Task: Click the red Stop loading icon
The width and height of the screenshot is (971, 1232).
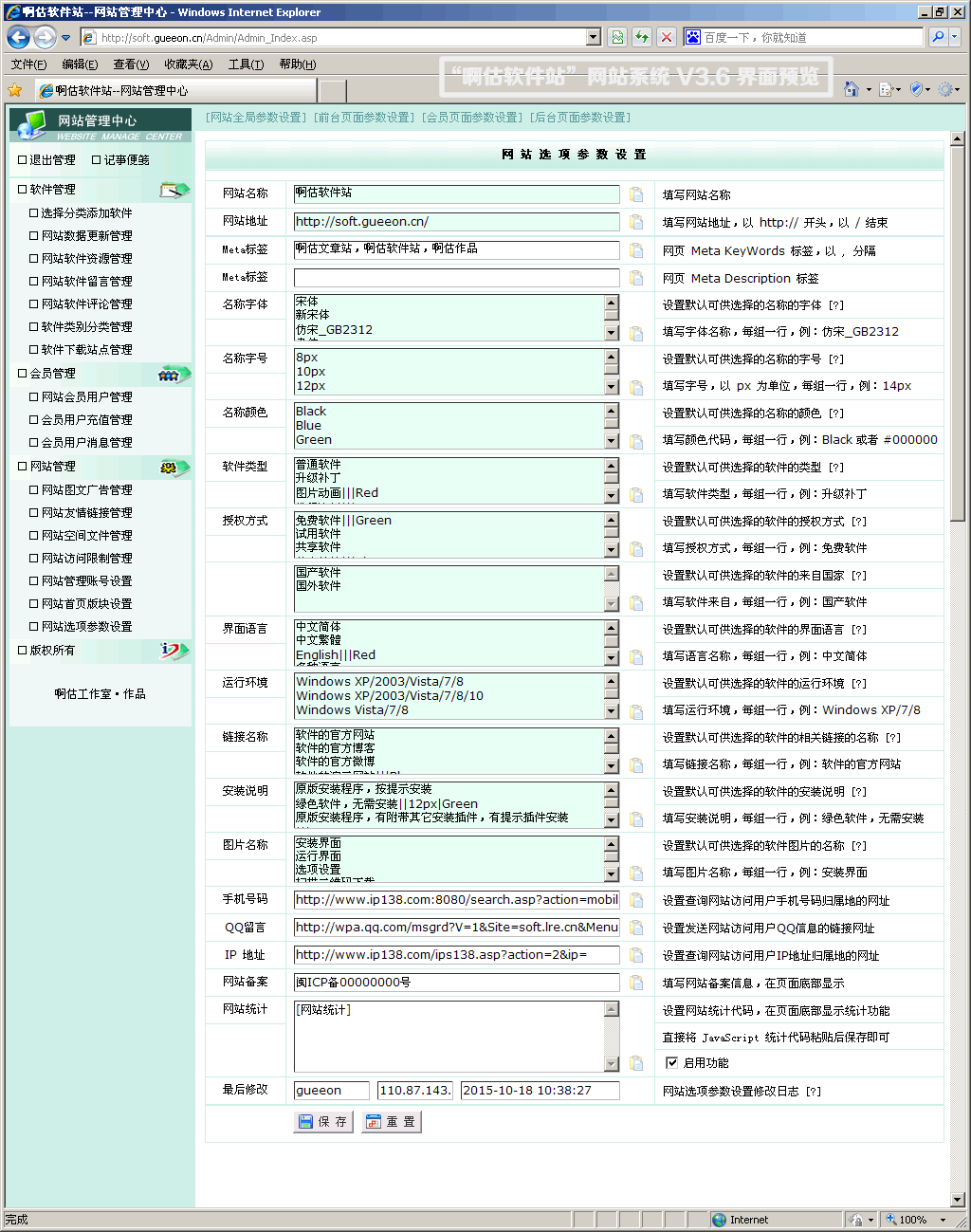Action: point(667,37)
